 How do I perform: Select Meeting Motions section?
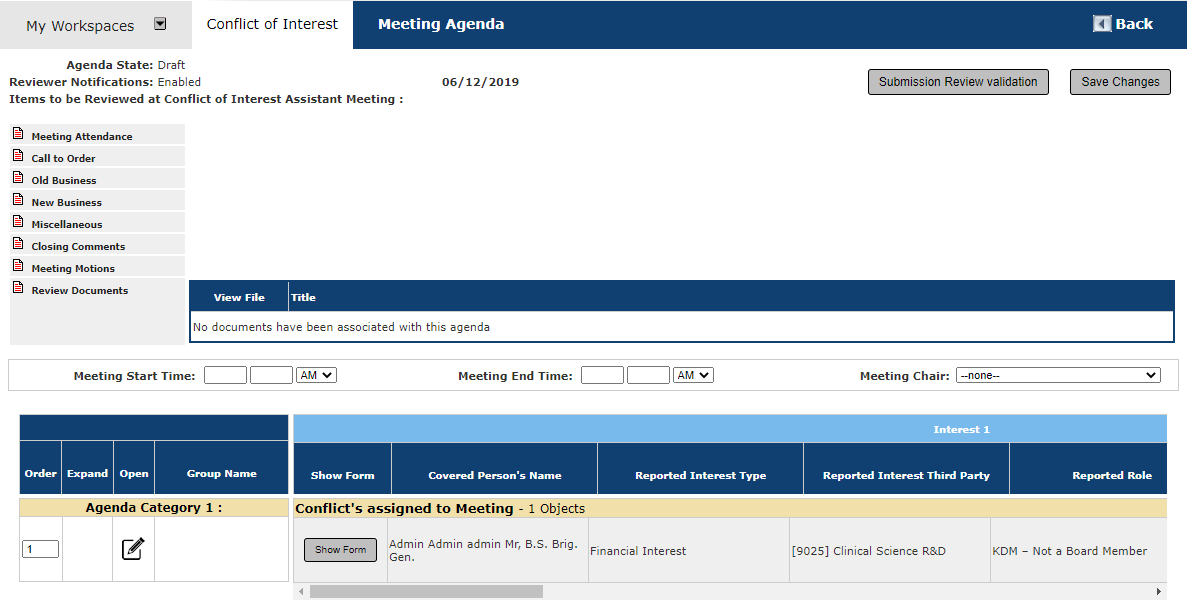(73, 268)
